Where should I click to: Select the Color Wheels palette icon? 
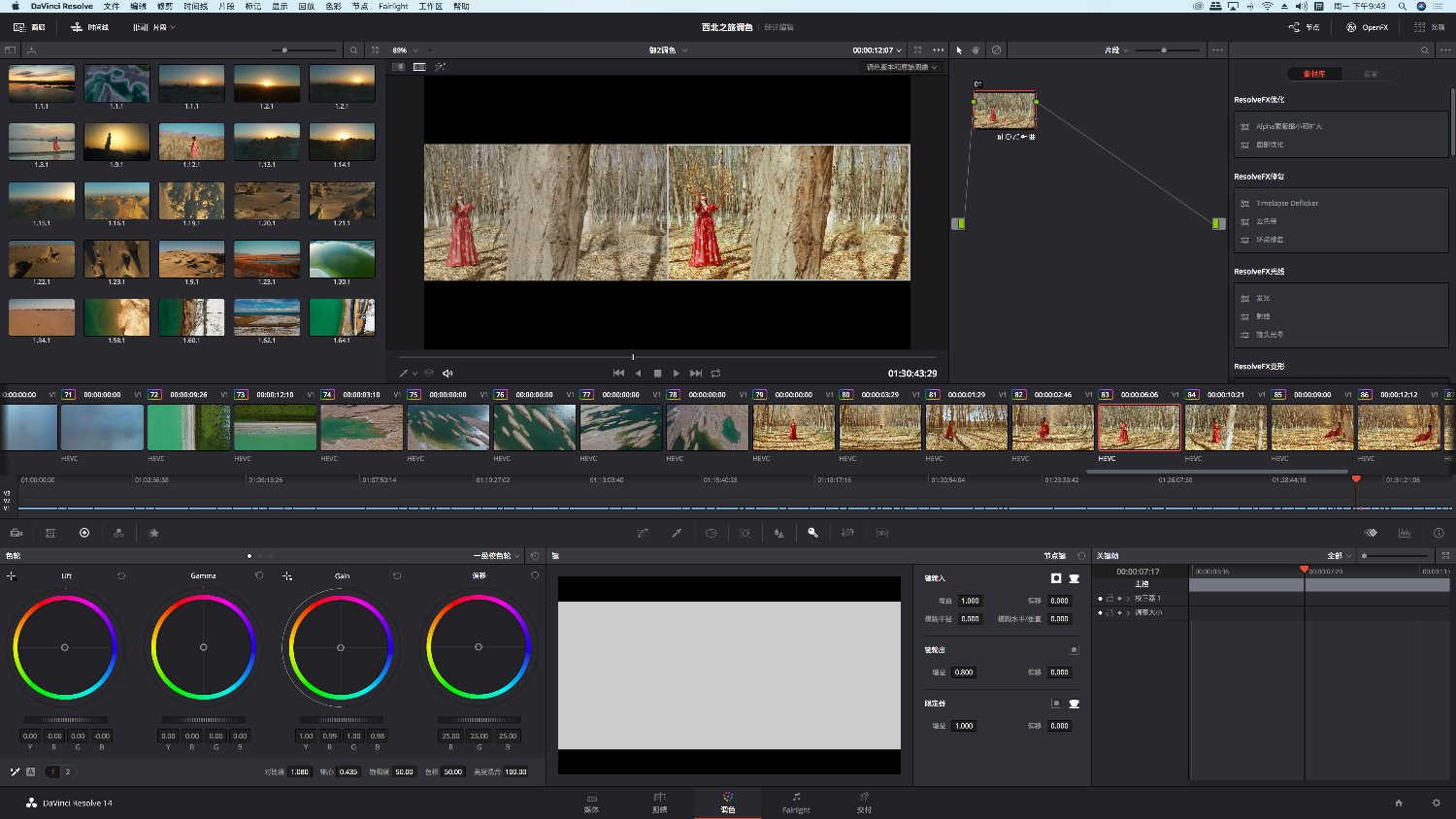coord(84,533)
